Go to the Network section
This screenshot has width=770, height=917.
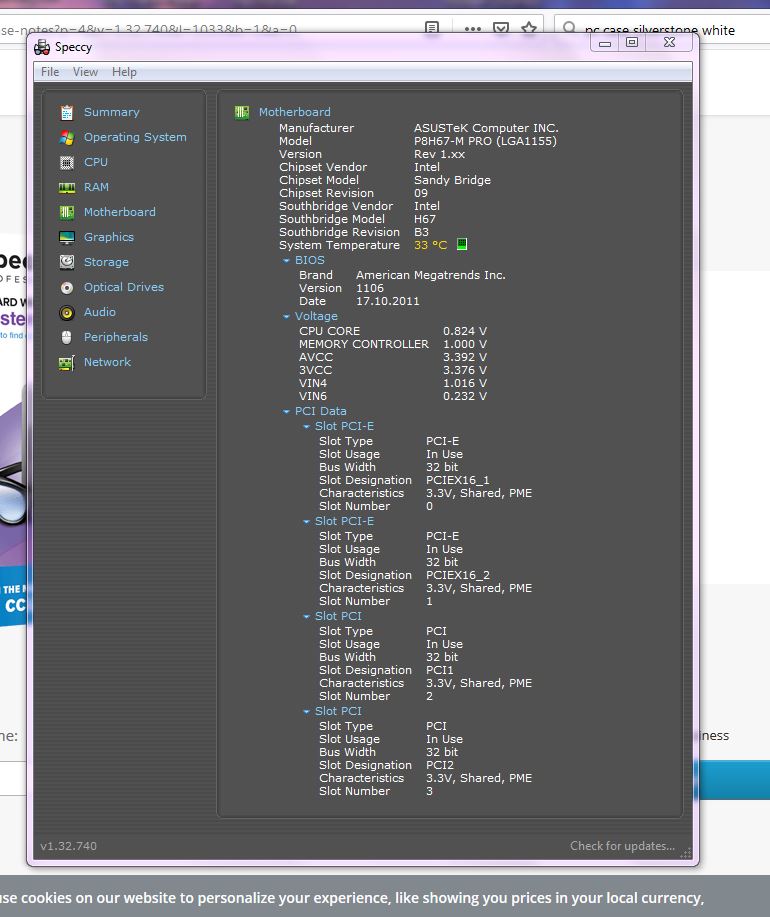tap(108, 362)
